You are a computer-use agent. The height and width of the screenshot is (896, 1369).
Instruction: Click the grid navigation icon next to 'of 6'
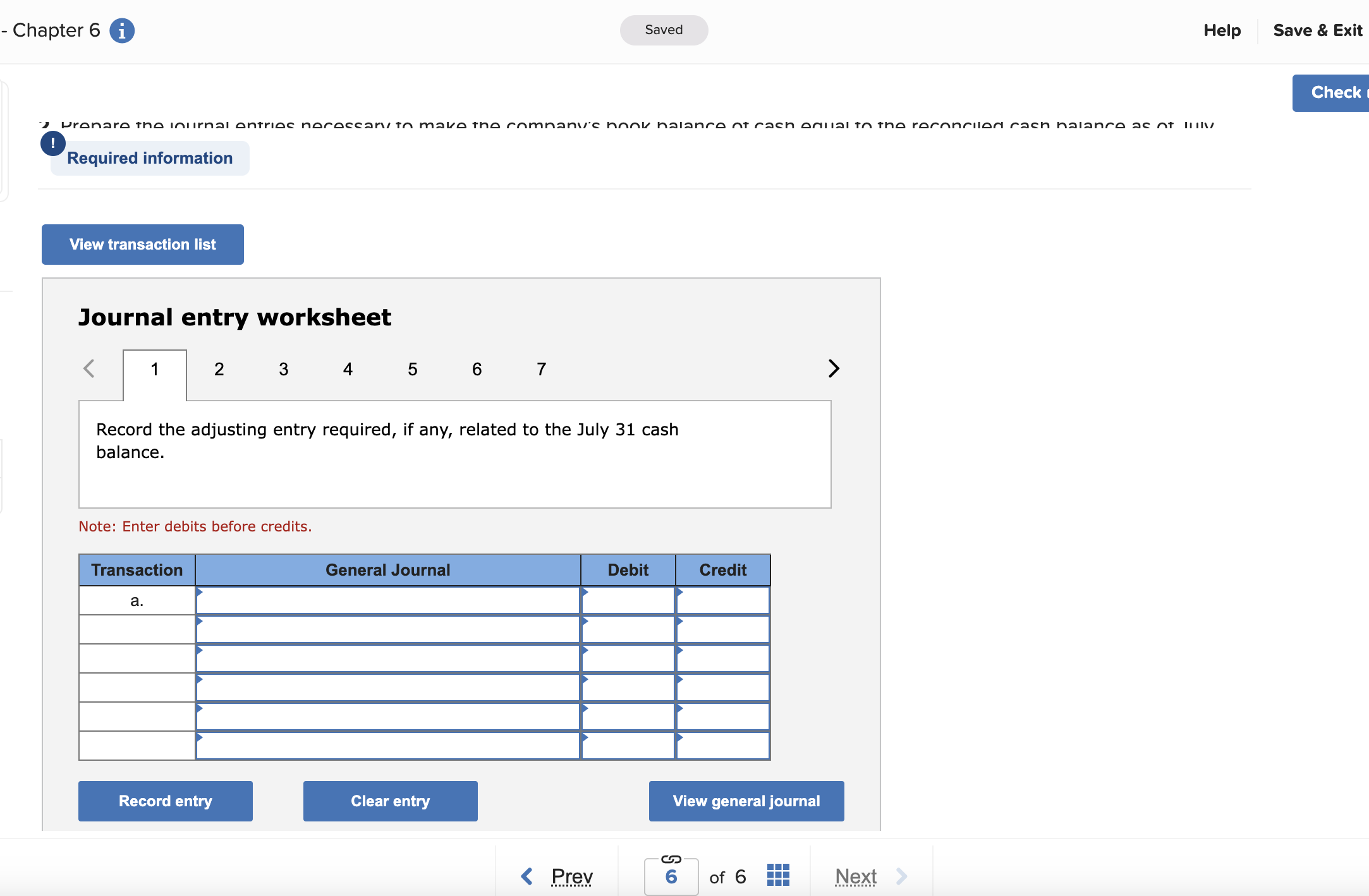778,875
